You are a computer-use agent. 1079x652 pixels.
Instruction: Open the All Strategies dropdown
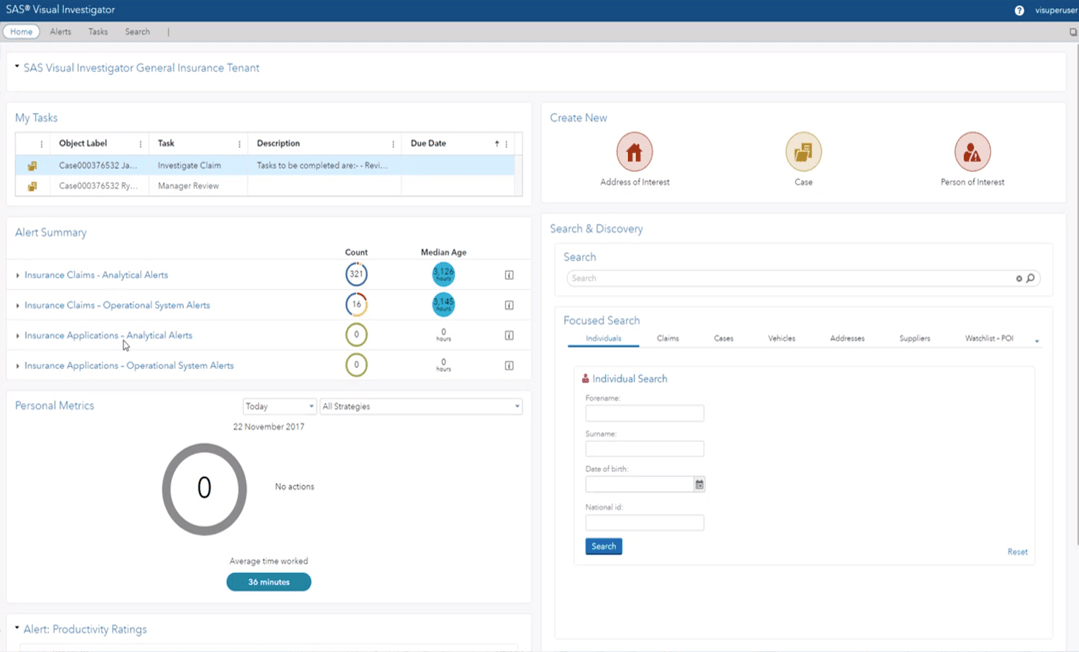click(x=420, y=406)
